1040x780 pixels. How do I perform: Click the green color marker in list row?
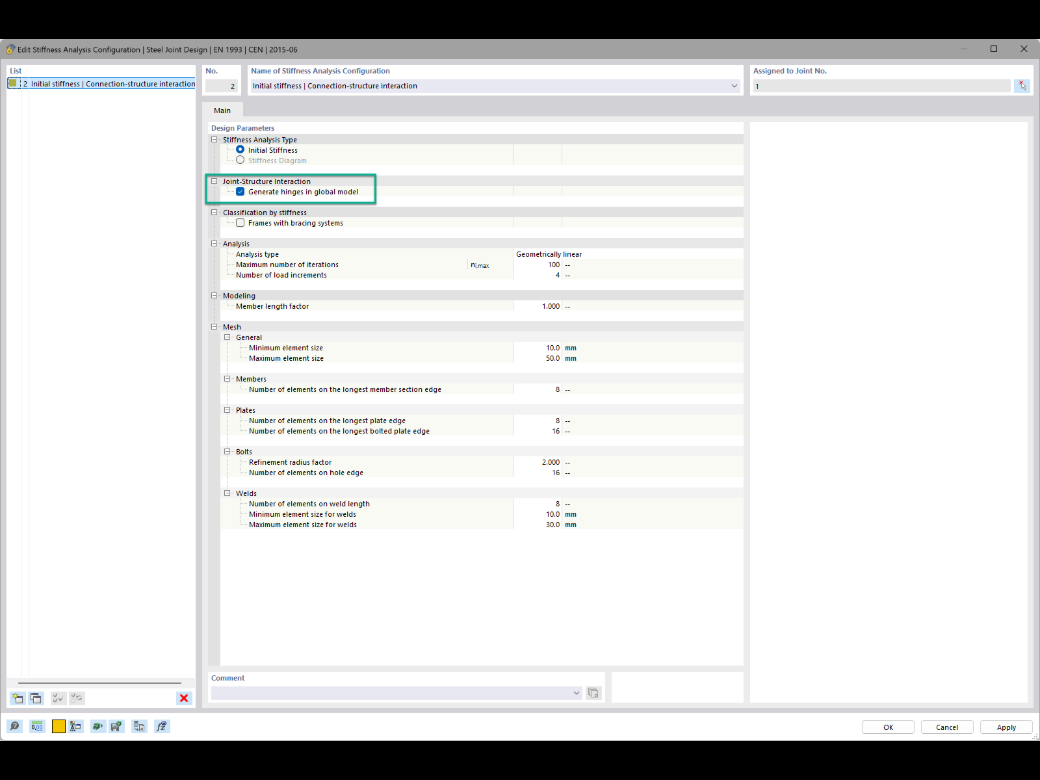[12, 84]
